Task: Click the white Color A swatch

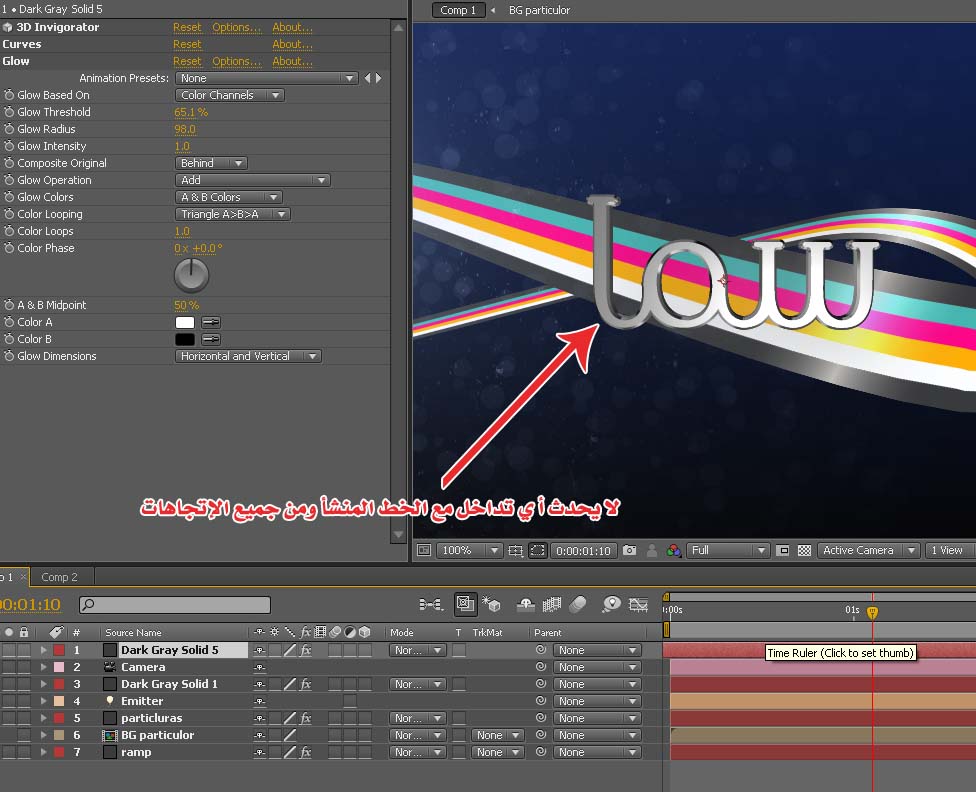Action: click(185, 322)
